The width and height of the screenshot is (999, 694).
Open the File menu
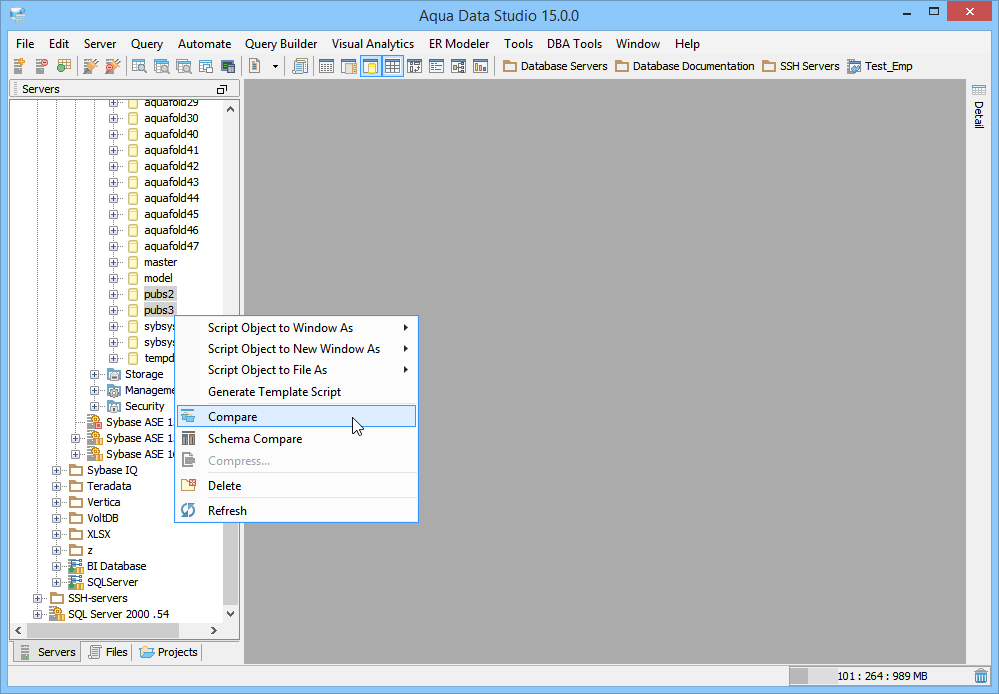(x=25, y=44)
